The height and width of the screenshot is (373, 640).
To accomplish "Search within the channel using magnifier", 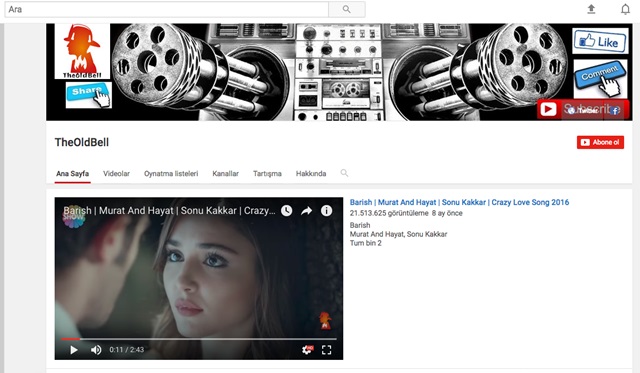I will coord(344,173).
